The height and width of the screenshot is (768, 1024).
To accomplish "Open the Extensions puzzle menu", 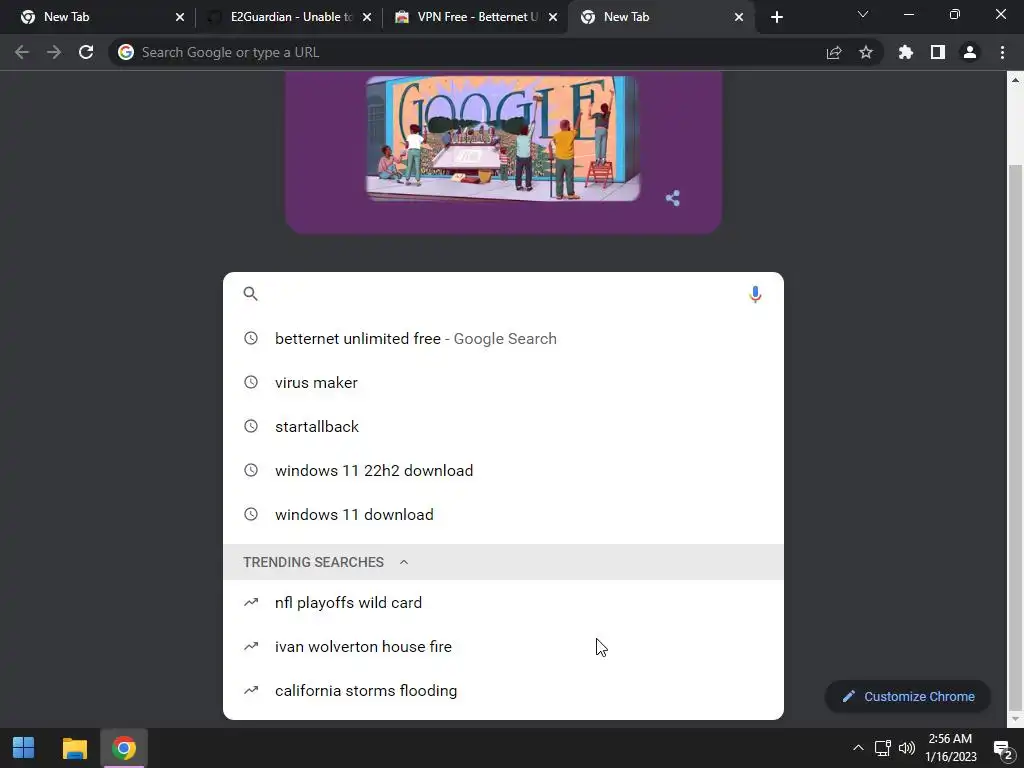I will coord(906,52).
